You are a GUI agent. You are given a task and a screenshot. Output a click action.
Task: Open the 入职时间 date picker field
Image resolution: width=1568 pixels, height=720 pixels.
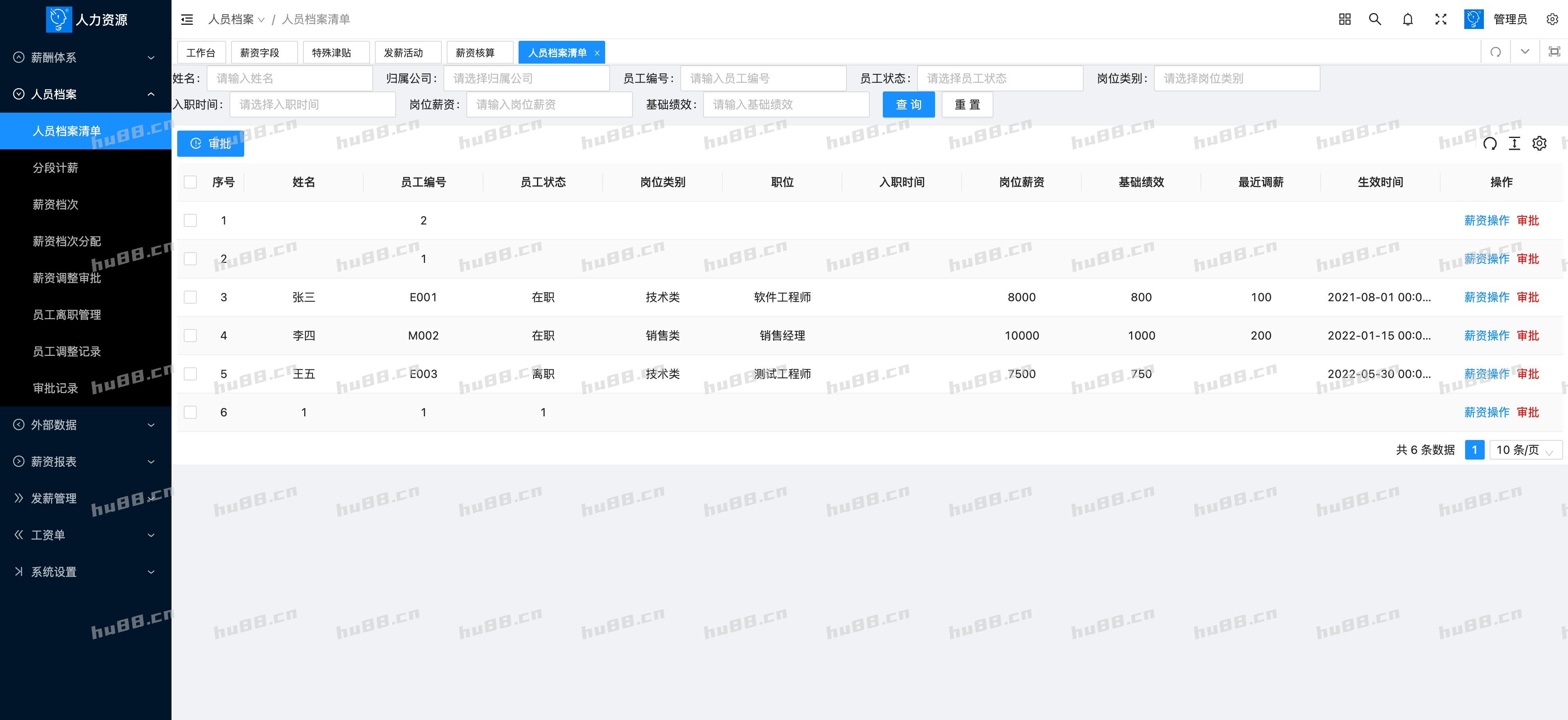(313, 104)
